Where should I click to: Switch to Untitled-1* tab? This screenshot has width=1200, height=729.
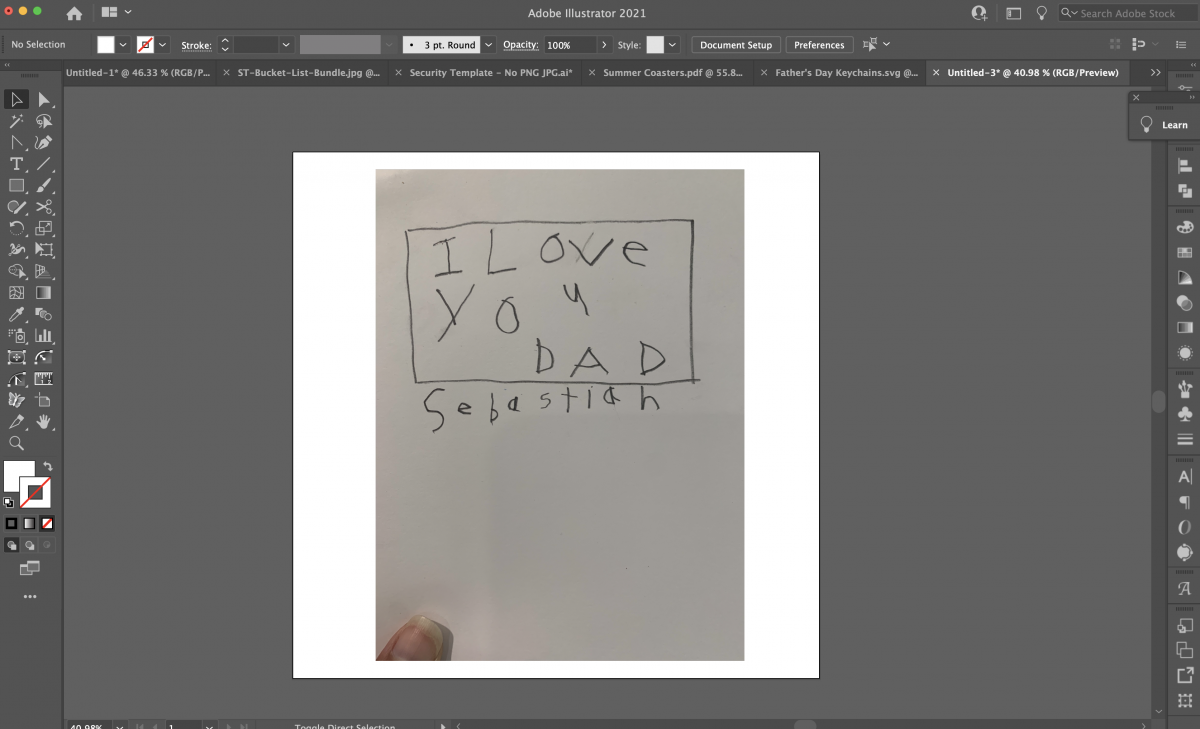(x=138, y=73)
